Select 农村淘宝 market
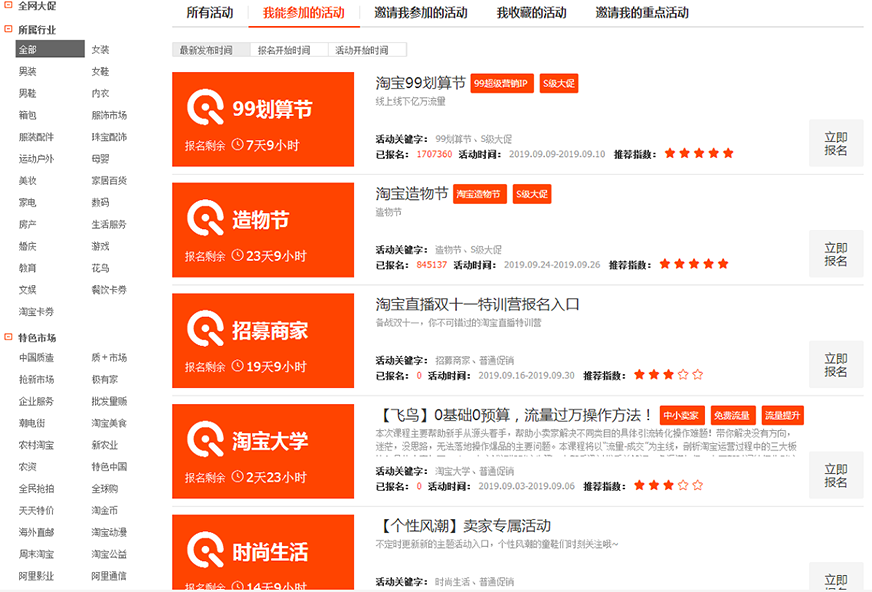 (x=36, y=445)
